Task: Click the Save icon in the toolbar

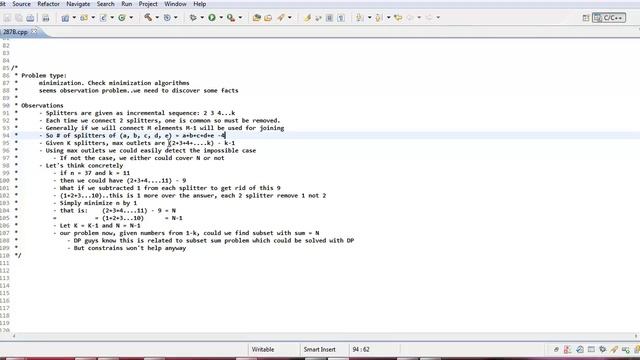Action: pyautogui.click(x=7, y=18)
